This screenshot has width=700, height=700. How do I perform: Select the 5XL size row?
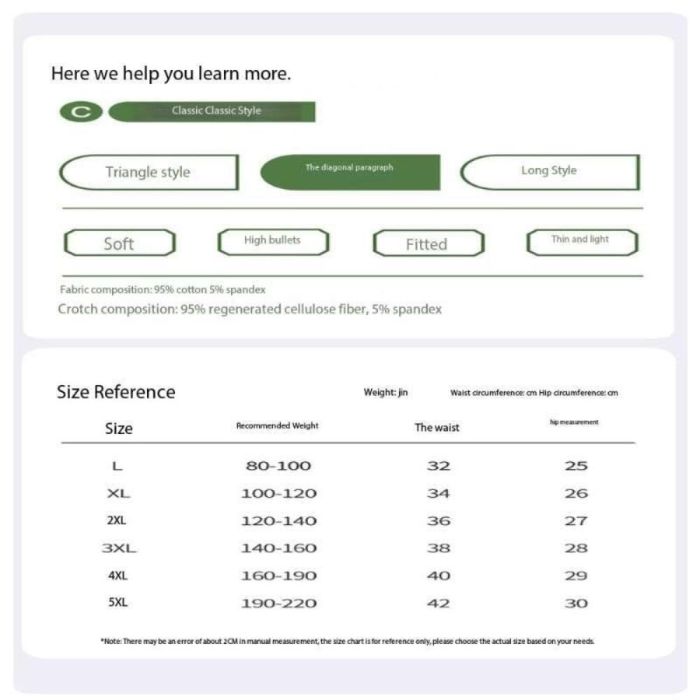point(118,603)
